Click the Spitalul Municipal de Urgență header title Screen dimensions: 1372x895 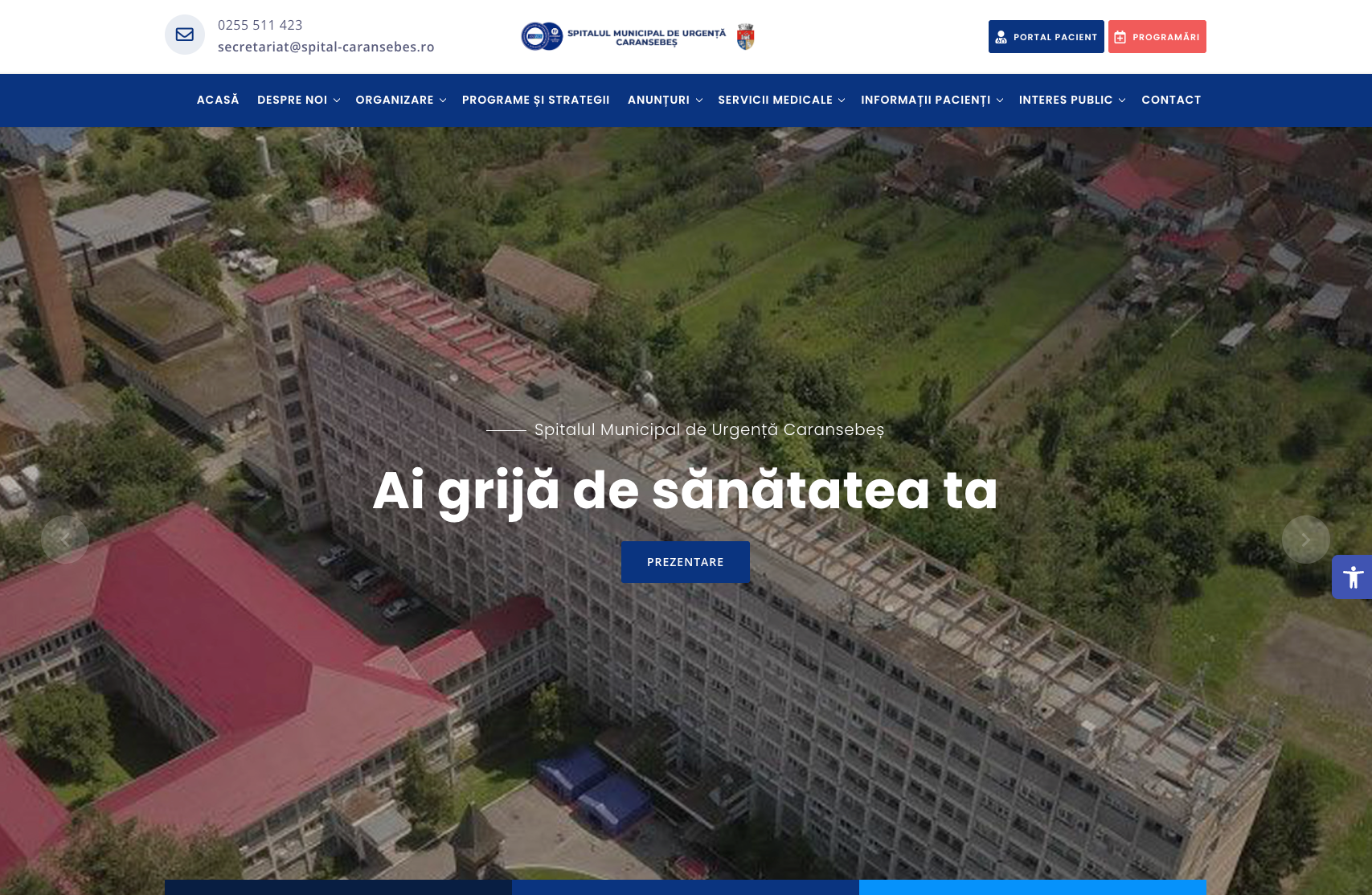pyautogui.click(x=647, y=37)
